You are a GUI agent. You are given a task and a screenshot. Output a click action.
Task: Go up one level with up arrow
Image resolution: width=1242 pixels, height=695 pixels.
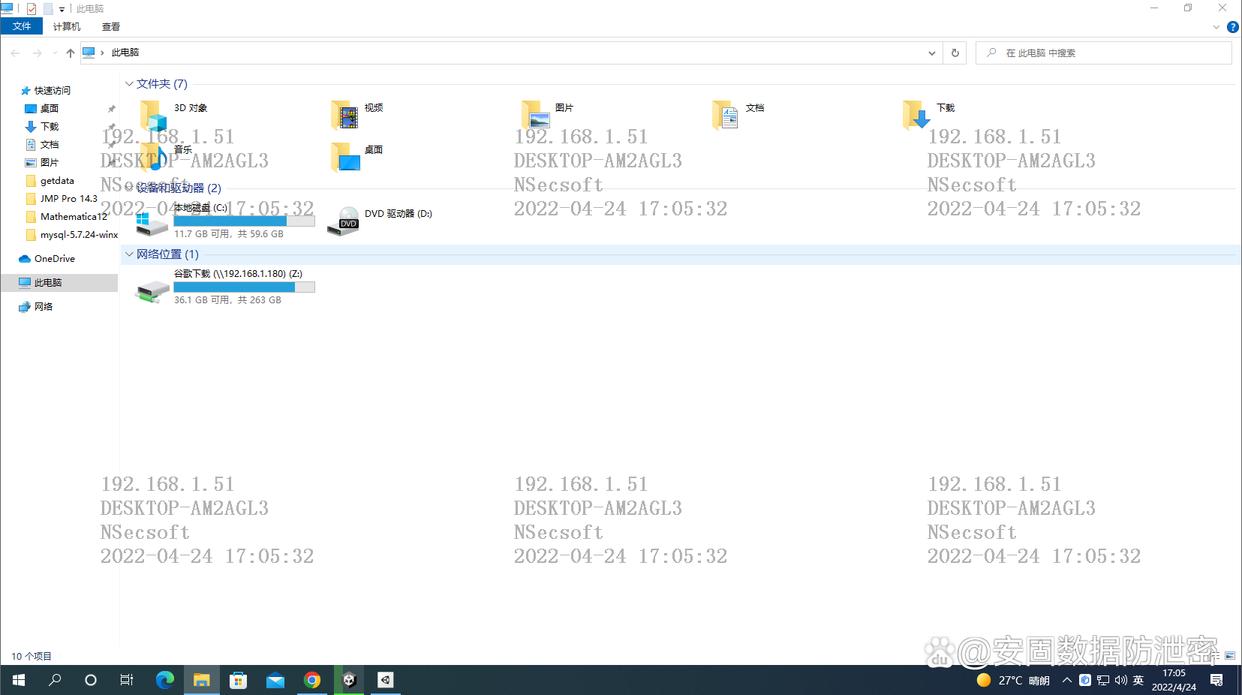tap(70, 53)
